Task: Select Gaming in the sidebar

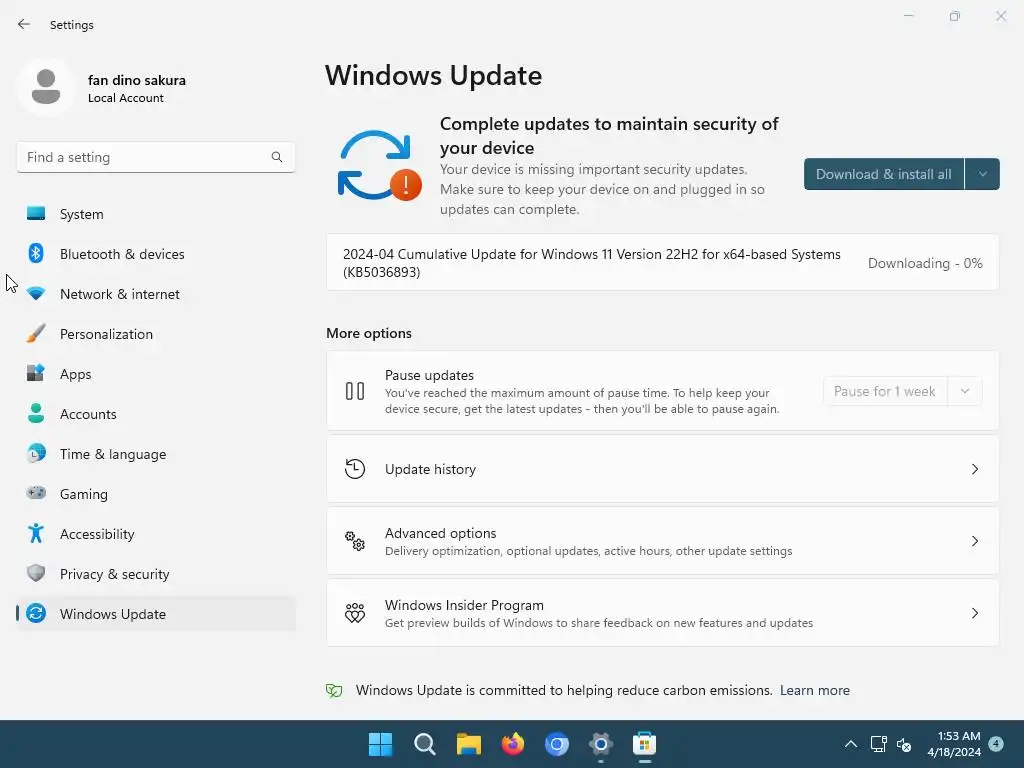Action: point(156,493)
